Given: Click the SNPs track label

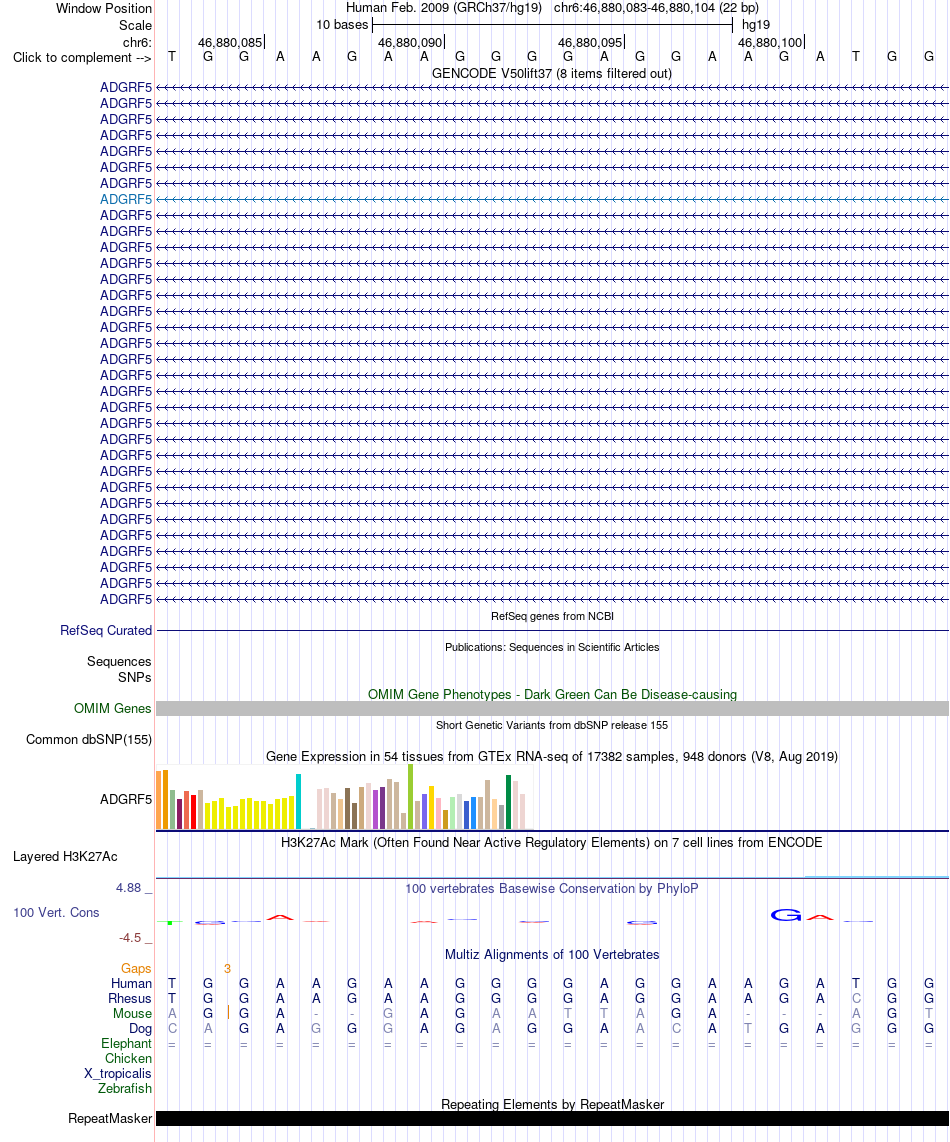Looking at the screenshot, I should pyautogui.click(x=135, y=677).
